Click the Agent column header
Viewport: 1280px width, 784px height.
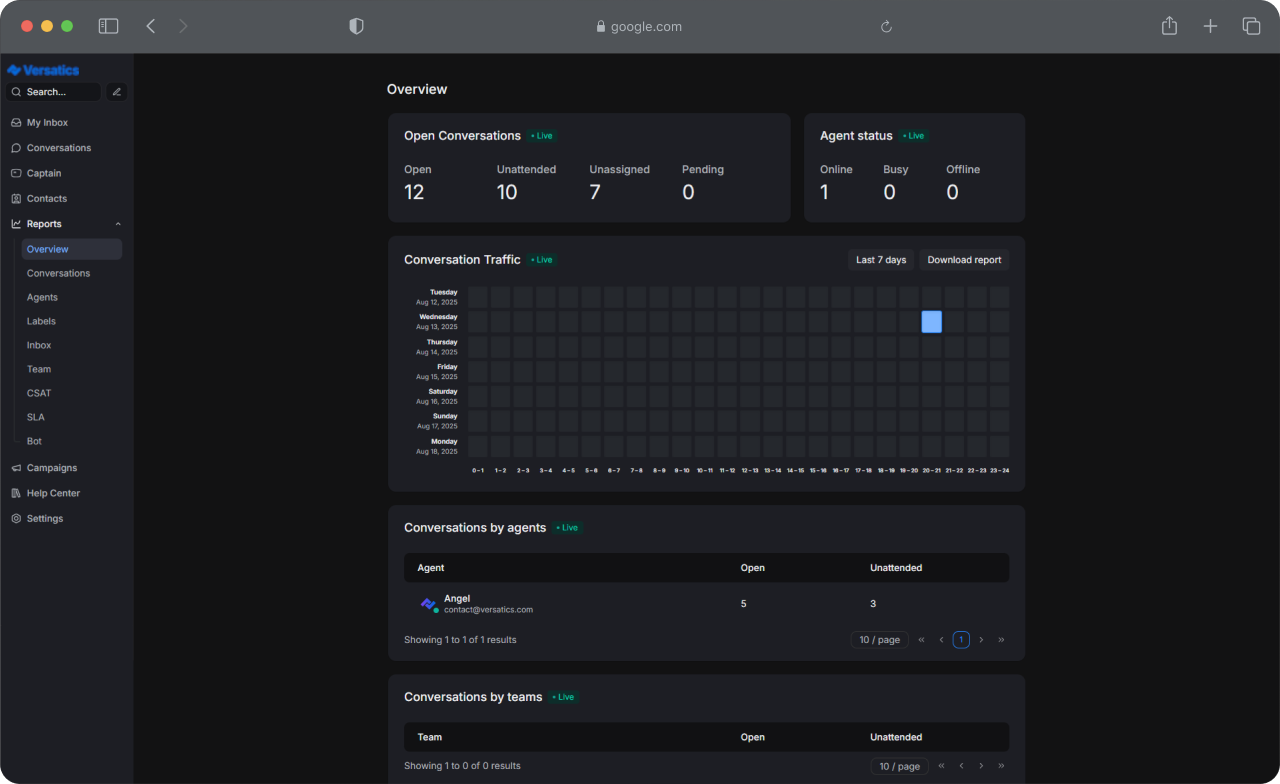431,568
